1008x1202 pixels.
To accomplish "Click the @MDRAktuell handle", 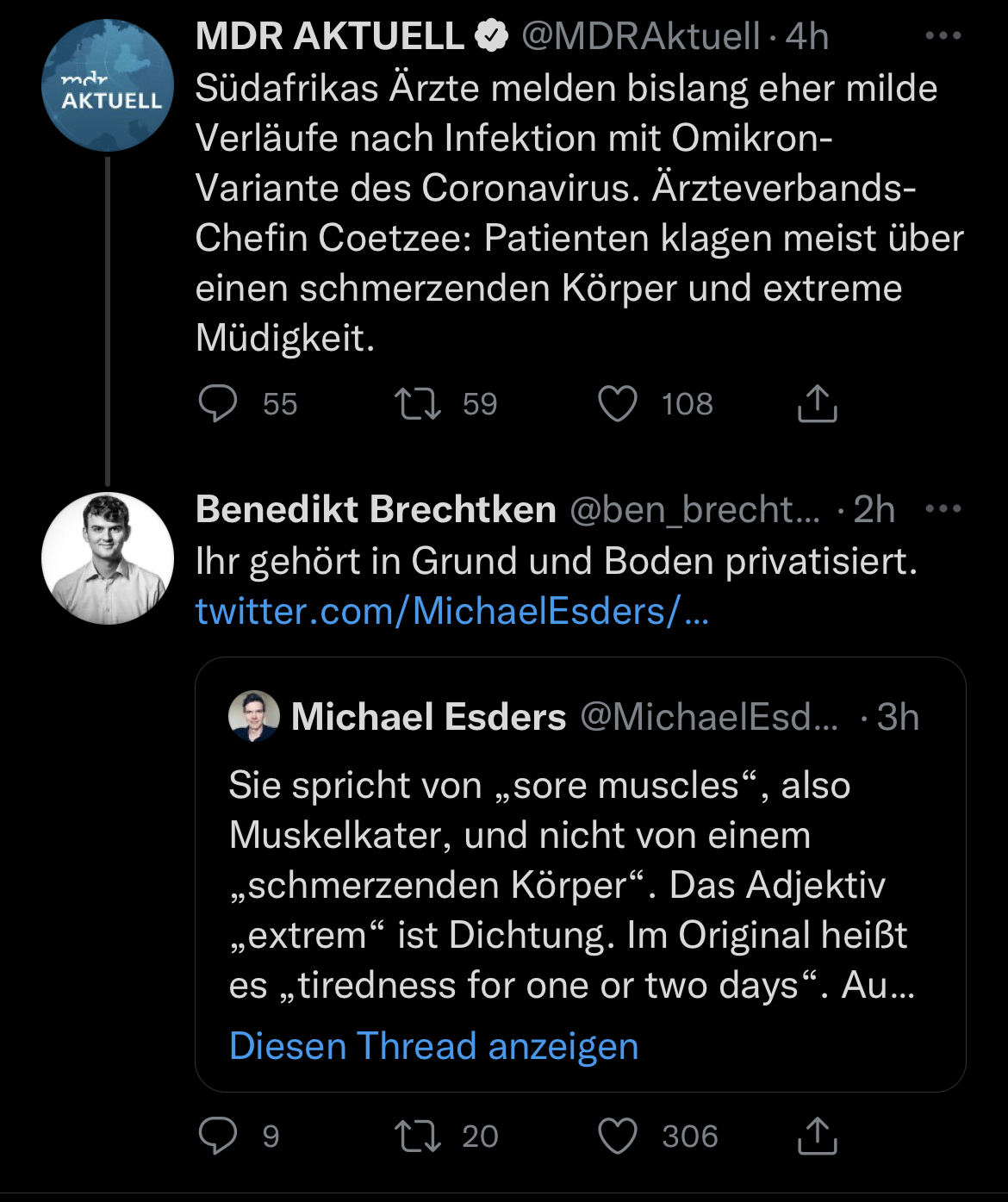I will click(640, 36).
